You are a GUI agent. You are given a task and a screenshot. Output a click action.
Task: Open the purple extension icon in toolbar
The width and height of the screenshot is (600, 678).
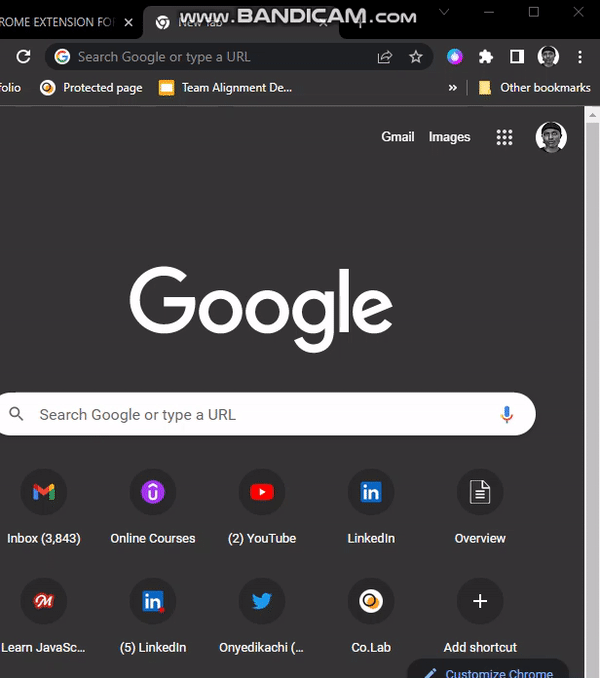coord(455,57)
